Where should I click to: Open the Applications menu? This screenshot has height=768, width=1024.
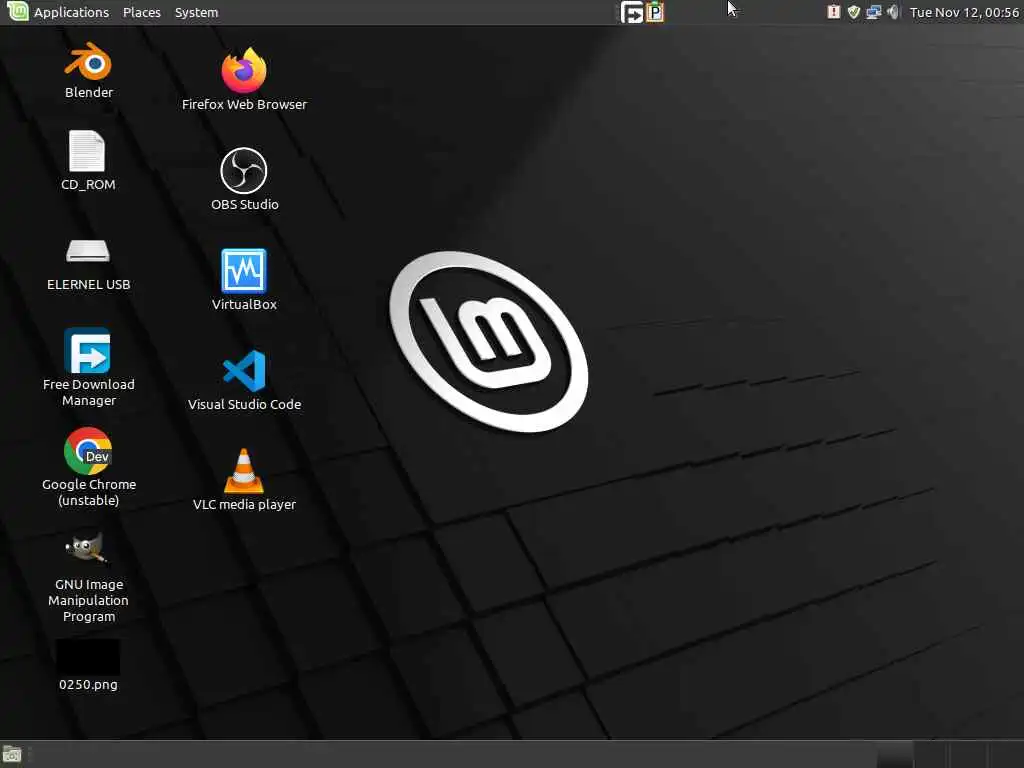coord(71,12)
